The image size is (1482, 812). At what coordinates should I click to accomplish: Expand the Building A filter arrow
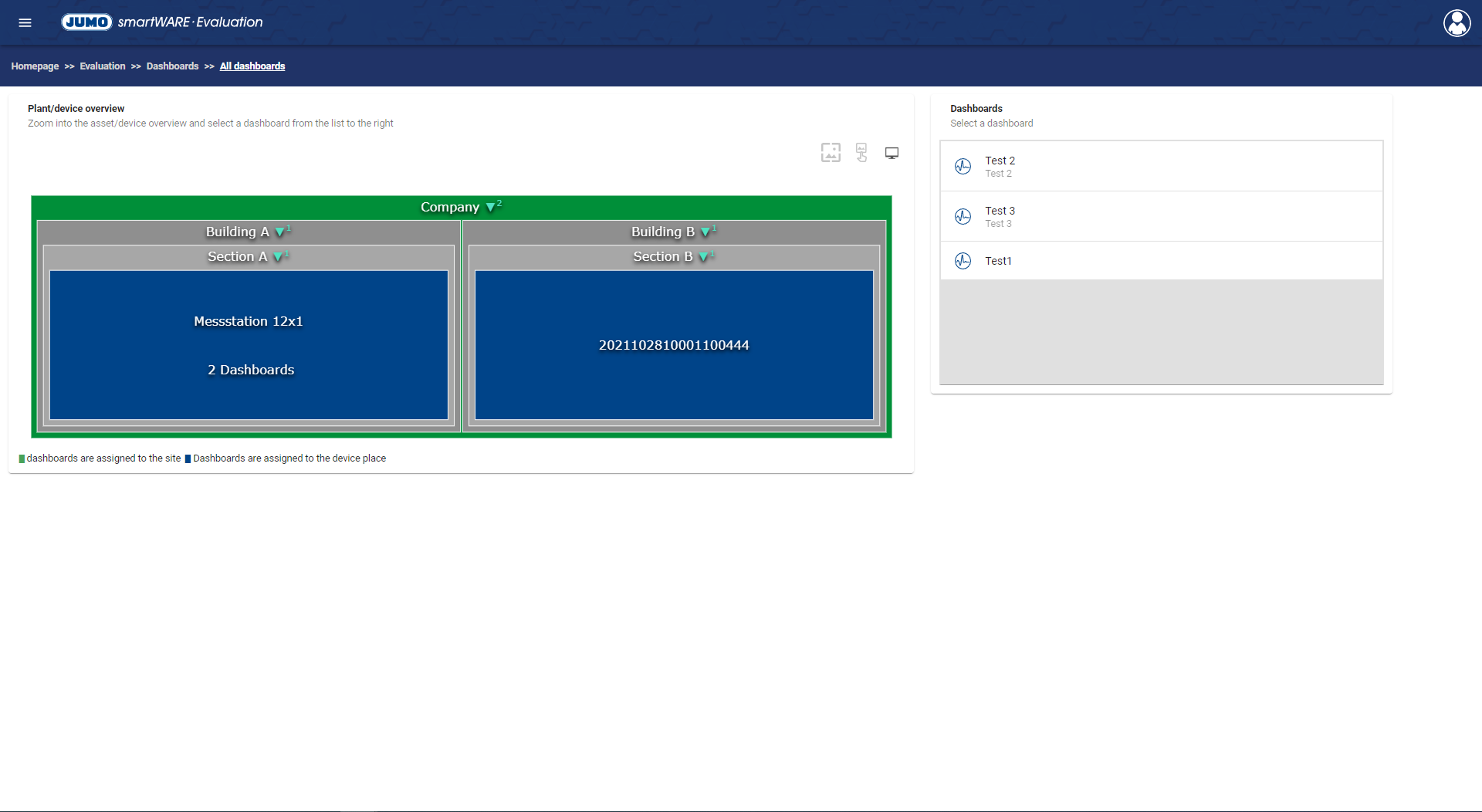pyautogui.click(x=279, y=232)
